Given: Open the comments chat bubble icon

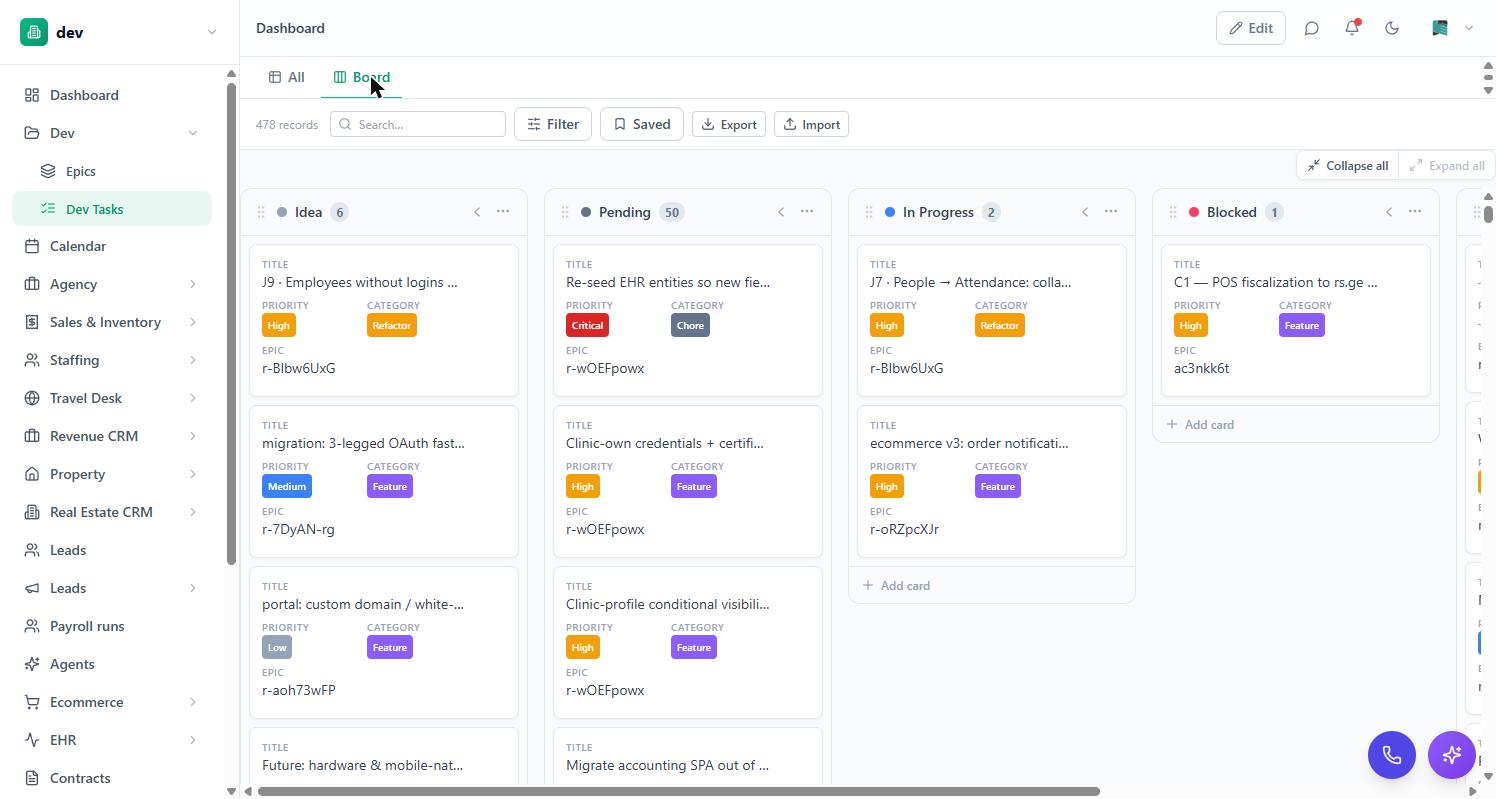Looking at the screenshot, I should (1311, 28).
